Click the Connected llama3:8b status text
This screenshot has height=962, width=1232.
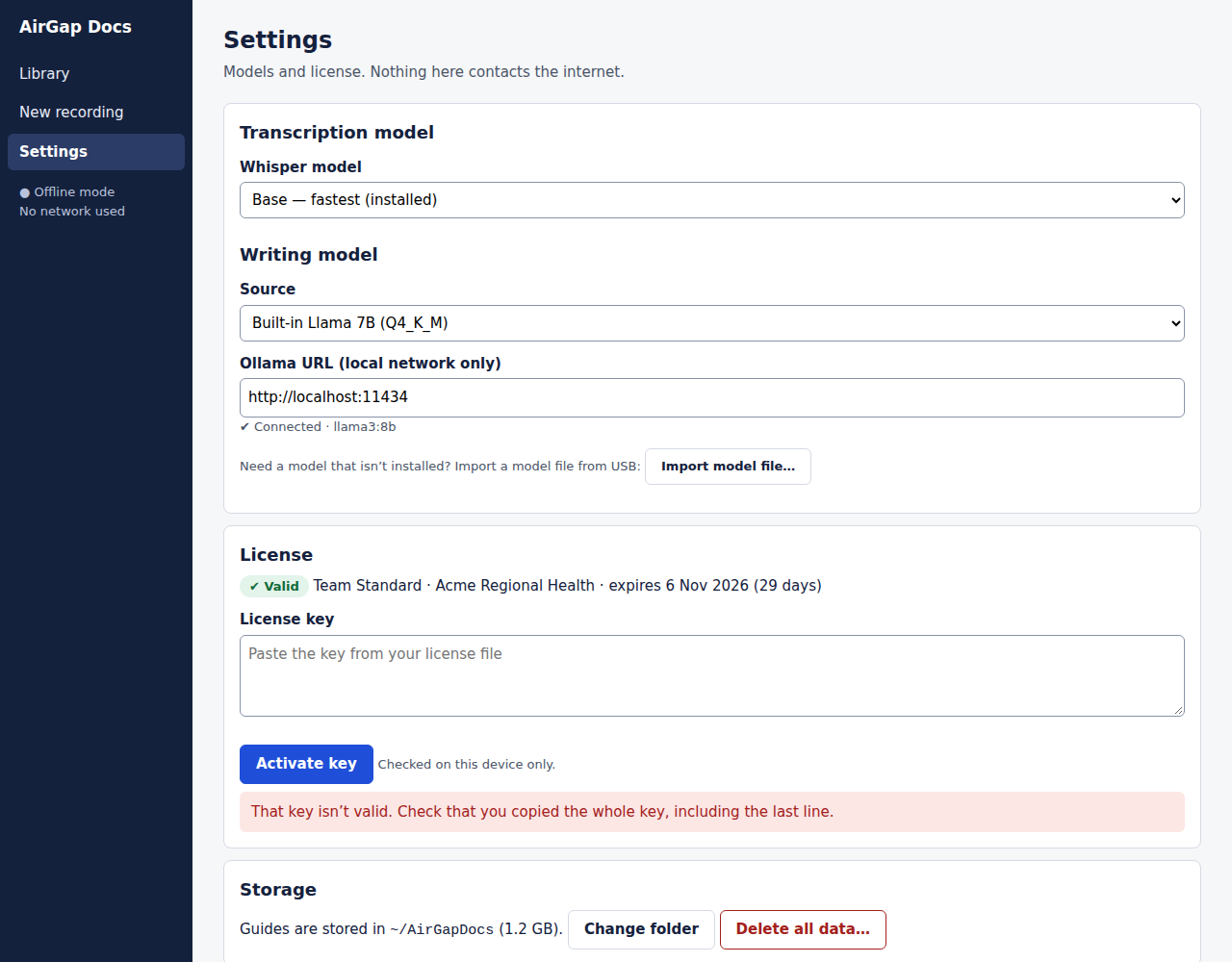[318, 427]
